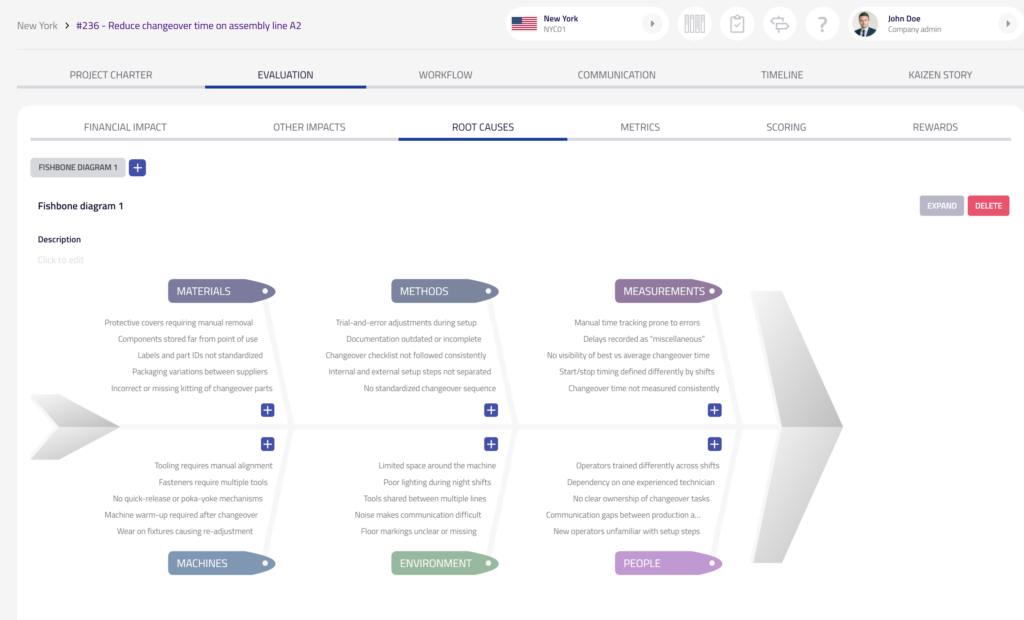Add a cause under Materials
This screenshot has width=1024, height=620.
267,410
